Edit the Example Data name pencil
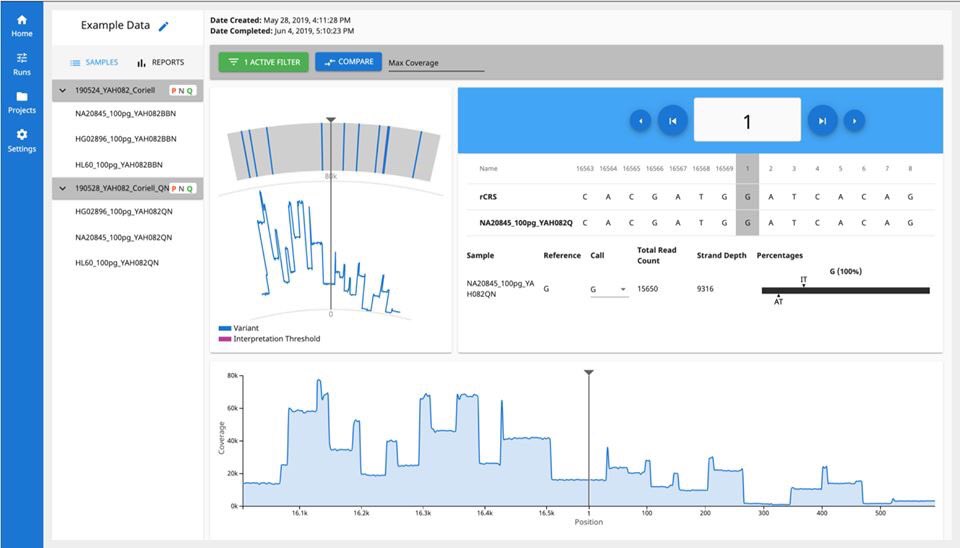The image size is (960, 548). [163, 26]
